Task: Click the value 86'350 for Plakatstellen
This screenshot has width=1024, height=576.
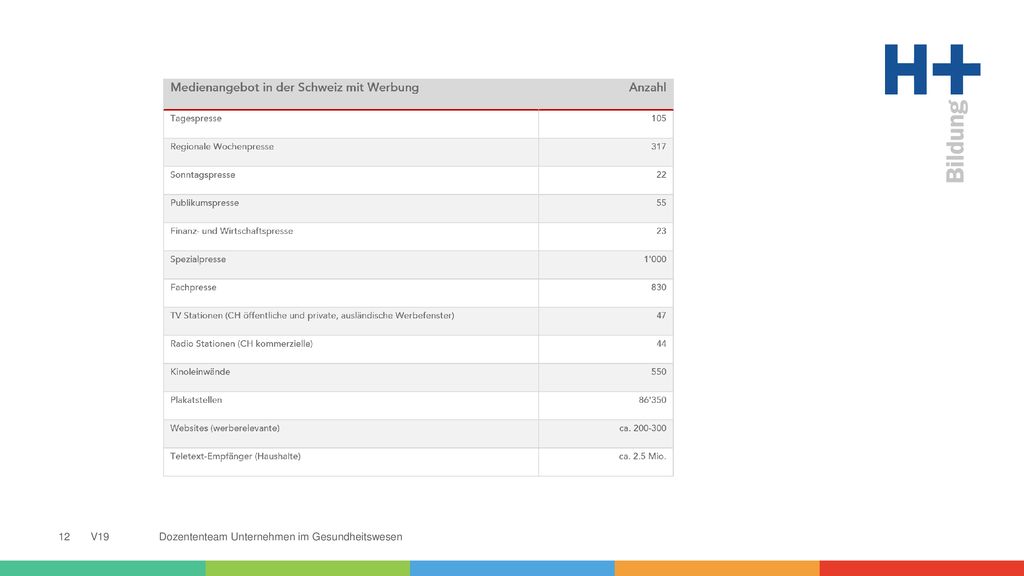Action: pos(652,399)
